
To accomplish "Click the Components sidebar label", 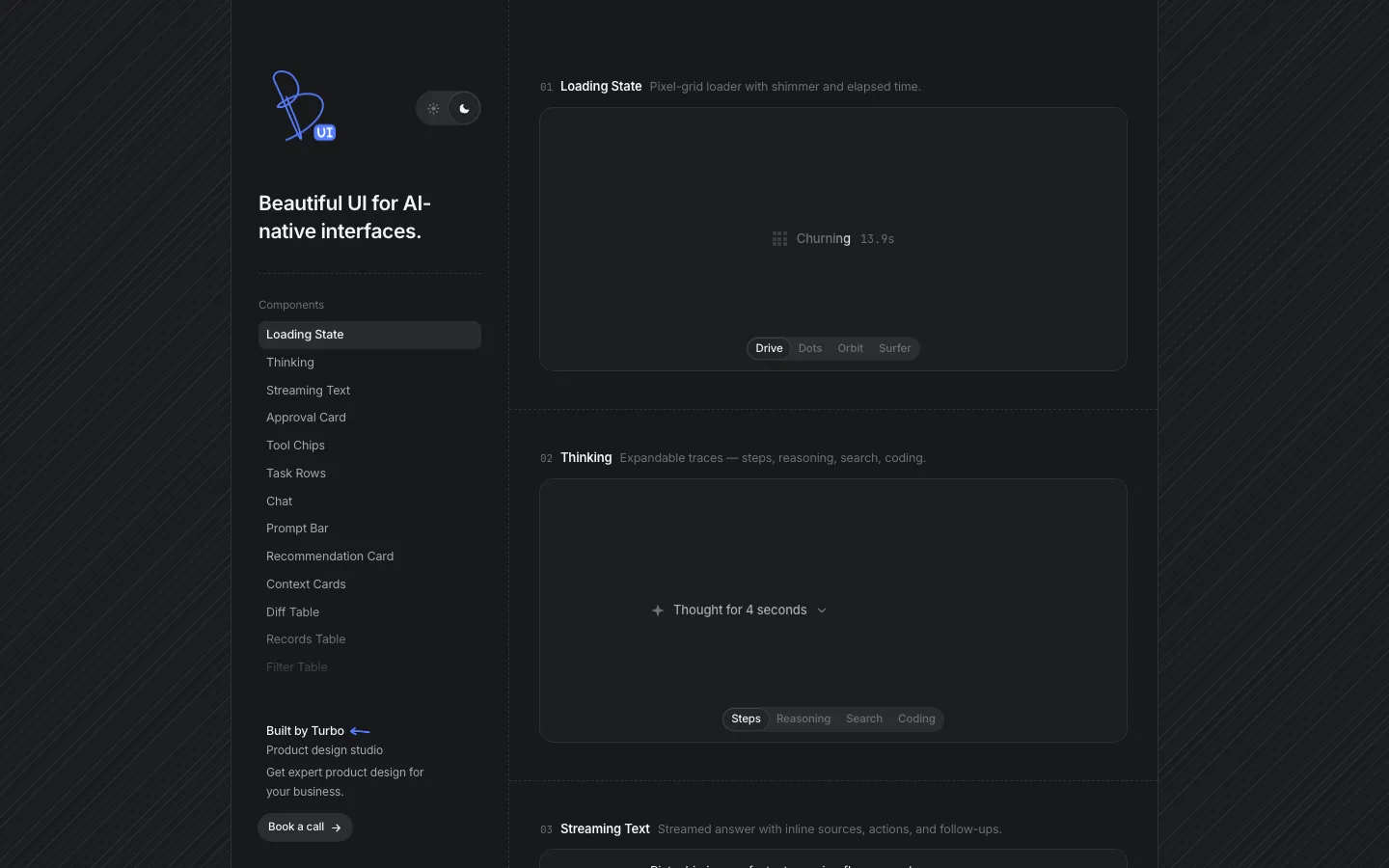I will point(291,305).
